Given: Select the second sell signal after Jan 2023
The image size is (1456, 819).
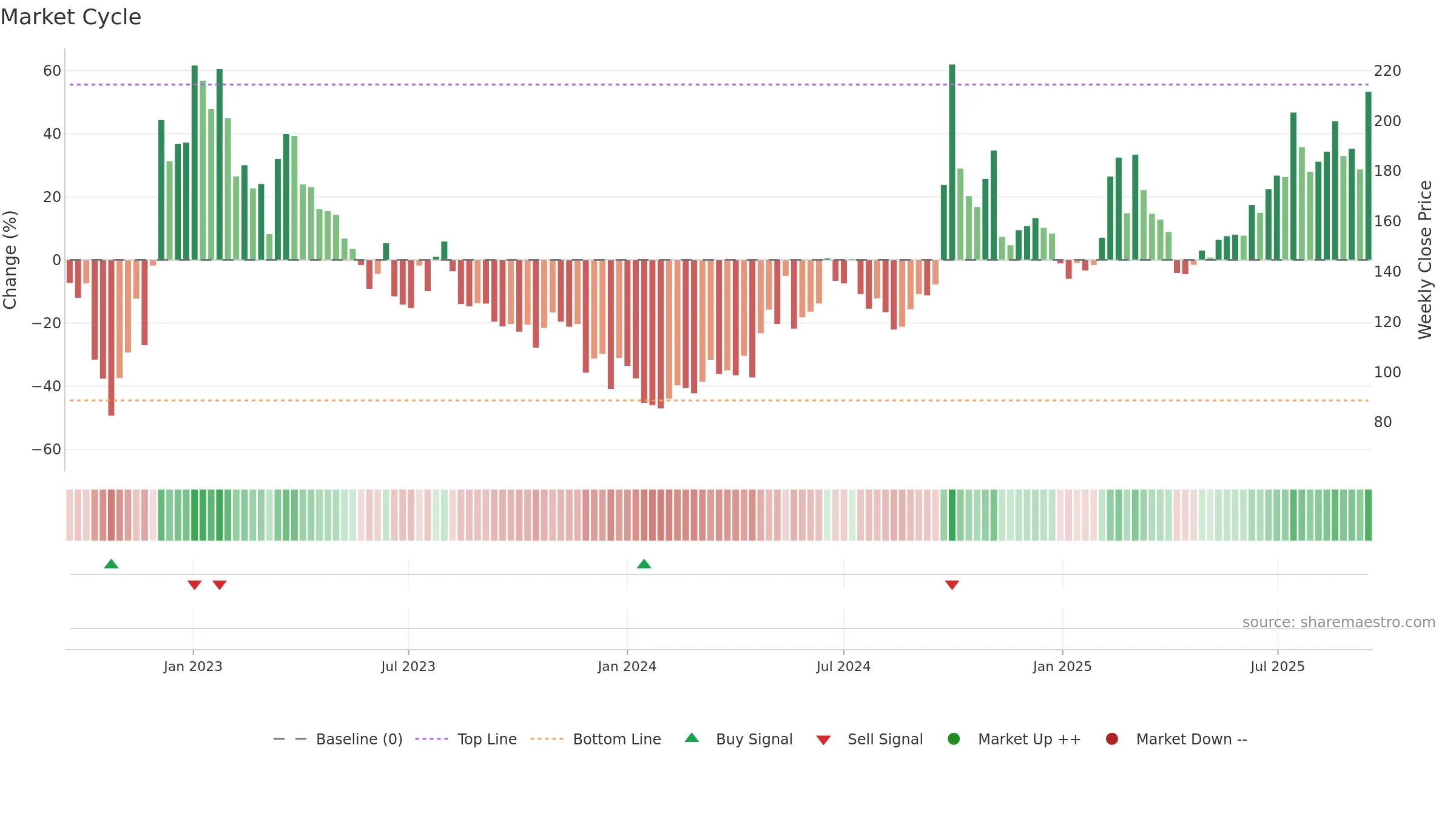Looking at the screenshot, I should pyautogui.click(x=220, y=585).
